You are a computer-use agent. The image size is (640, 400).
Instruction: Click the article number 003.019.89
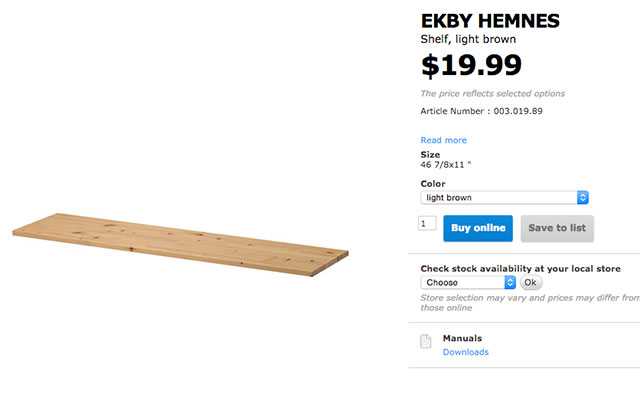tap(518, 111)
